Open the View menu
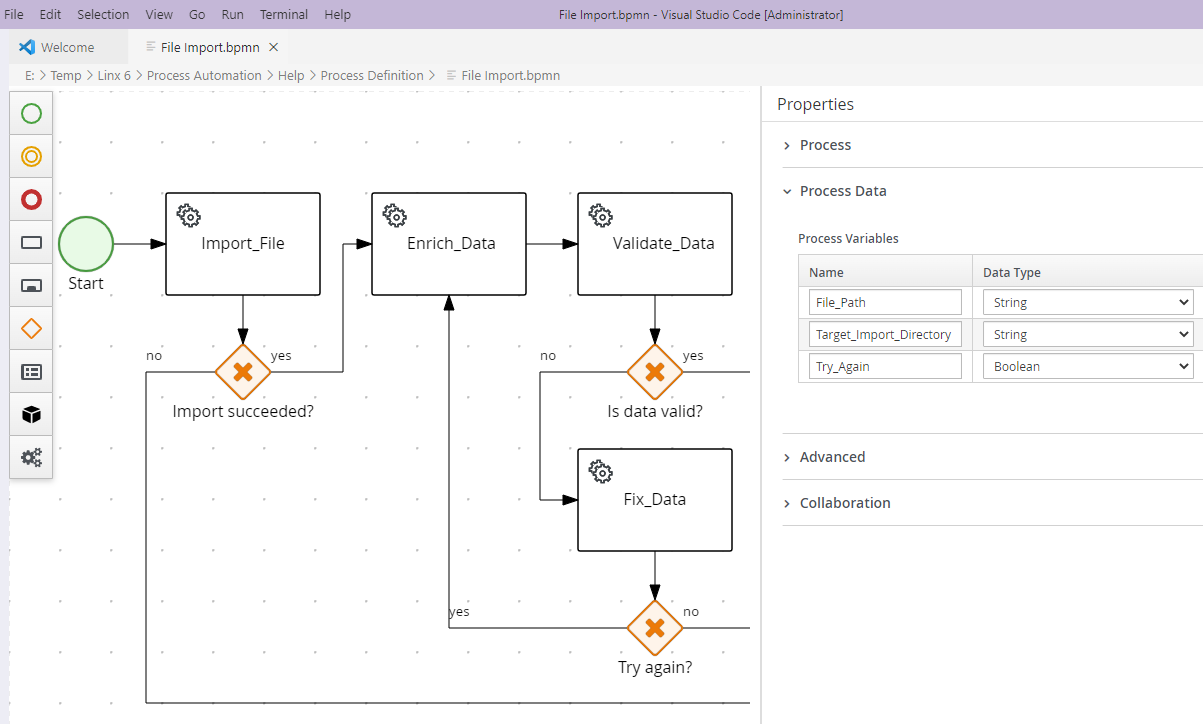 (159, 14)
